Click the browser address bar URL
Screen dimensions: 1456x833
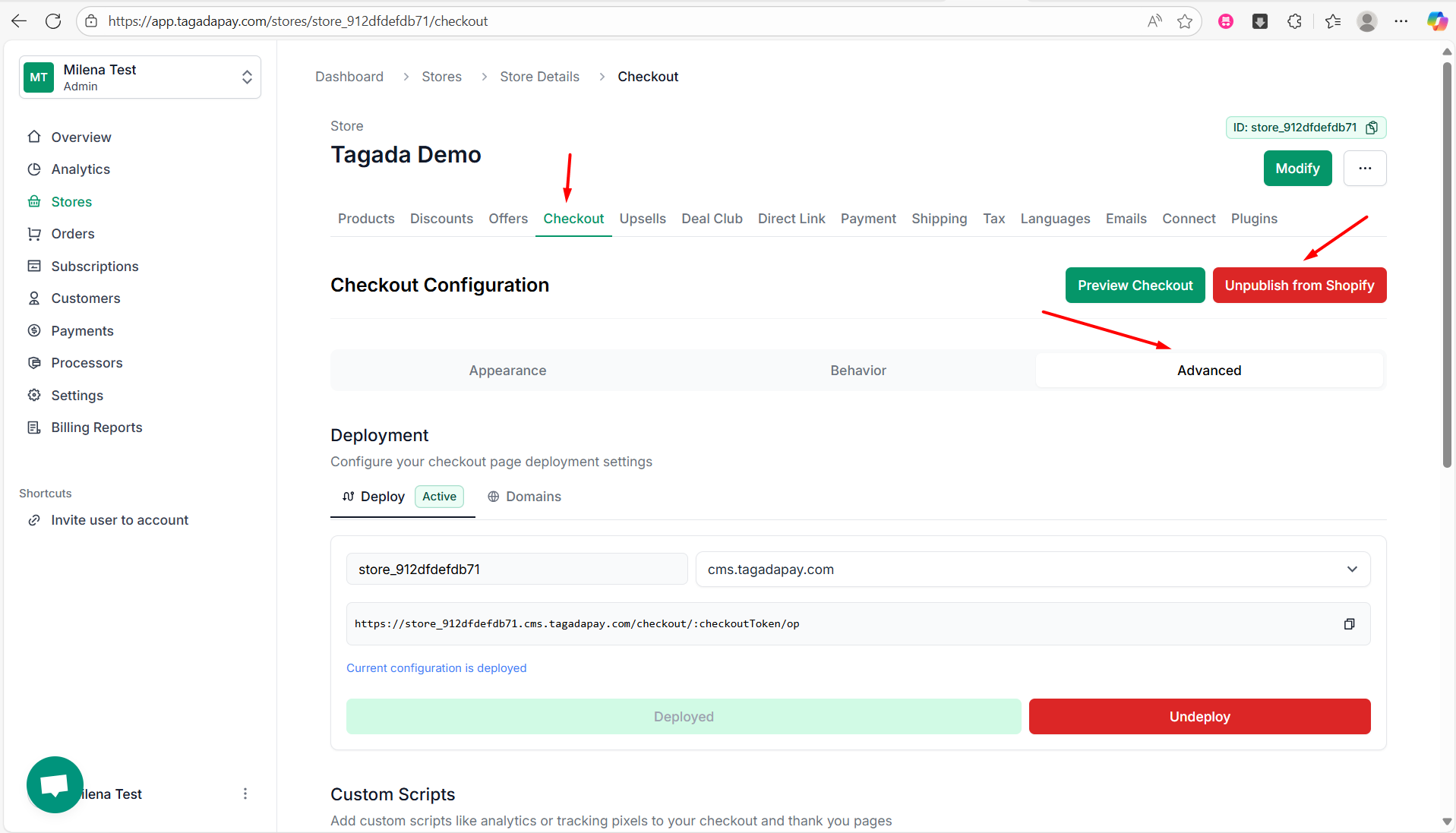coord(298,21)
